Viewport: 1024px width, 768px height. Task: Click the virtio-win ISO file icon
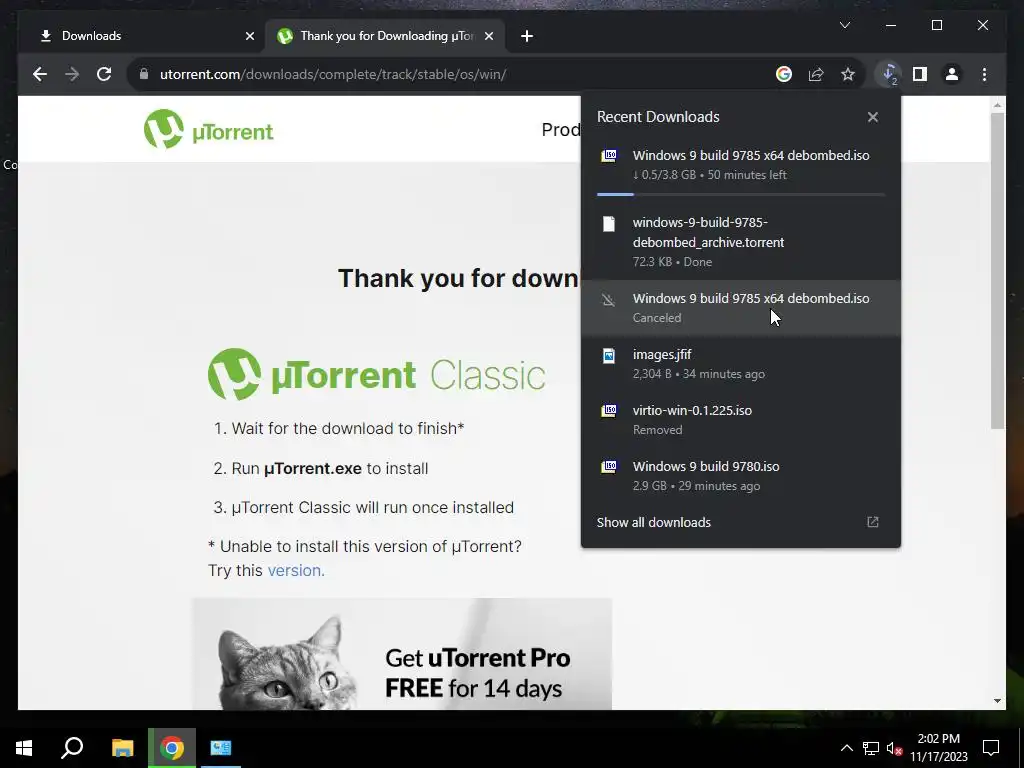[x=609, y=411]
